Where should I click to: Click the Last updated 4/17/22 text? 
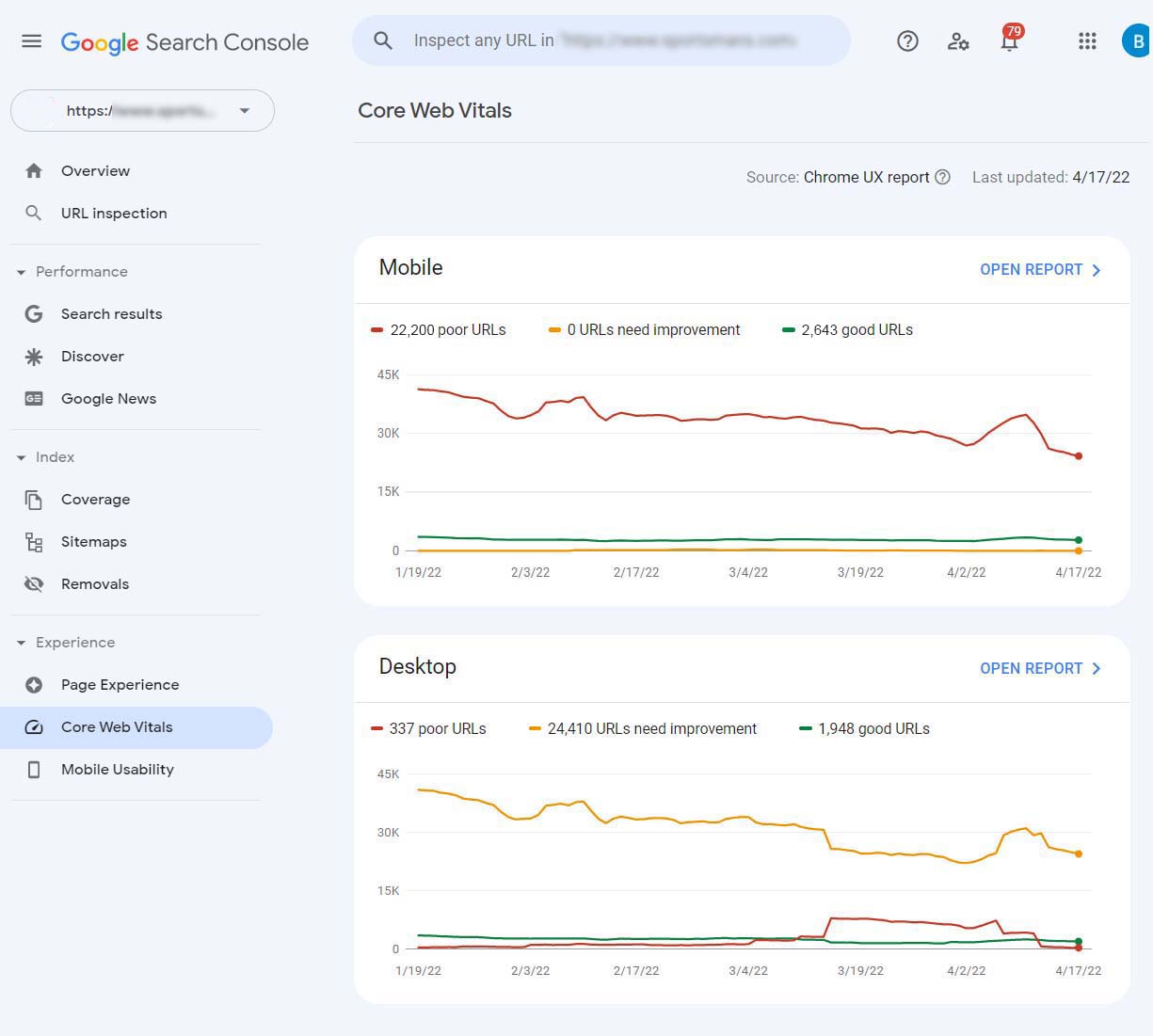1050,177
